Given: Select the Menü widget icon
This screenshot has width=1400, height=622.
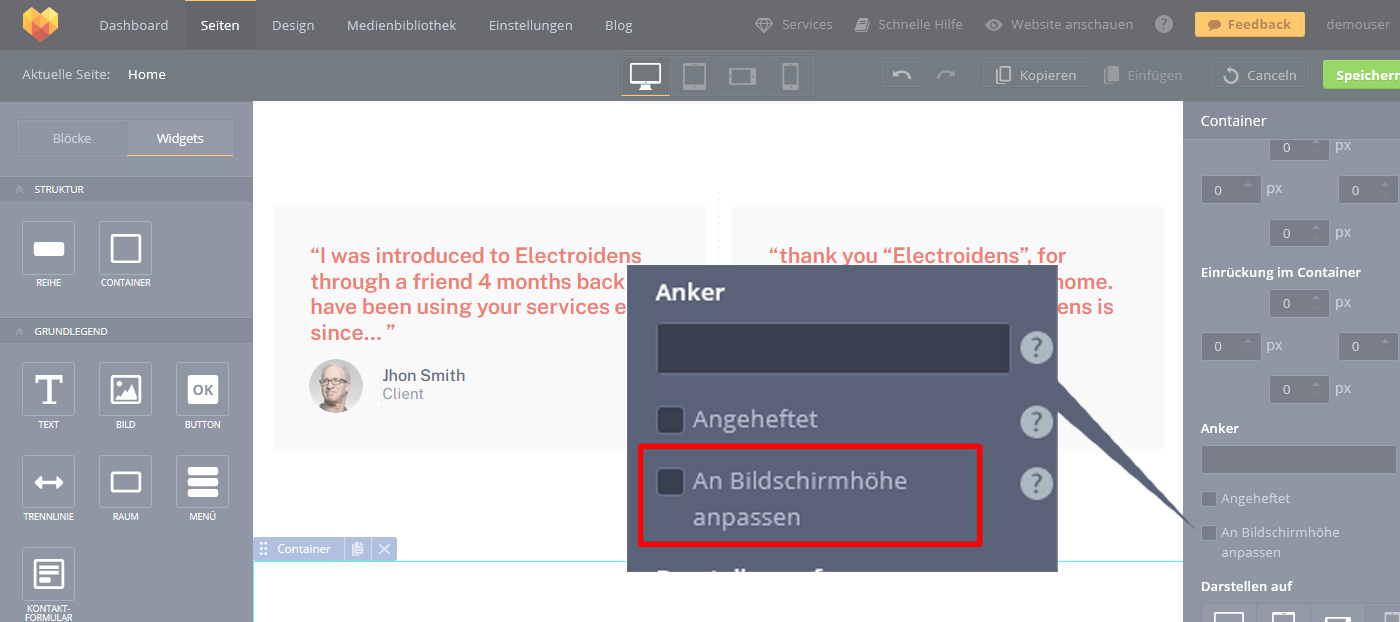Looking at the screenshot, I should pyautogui.click(x=202, y=482).
